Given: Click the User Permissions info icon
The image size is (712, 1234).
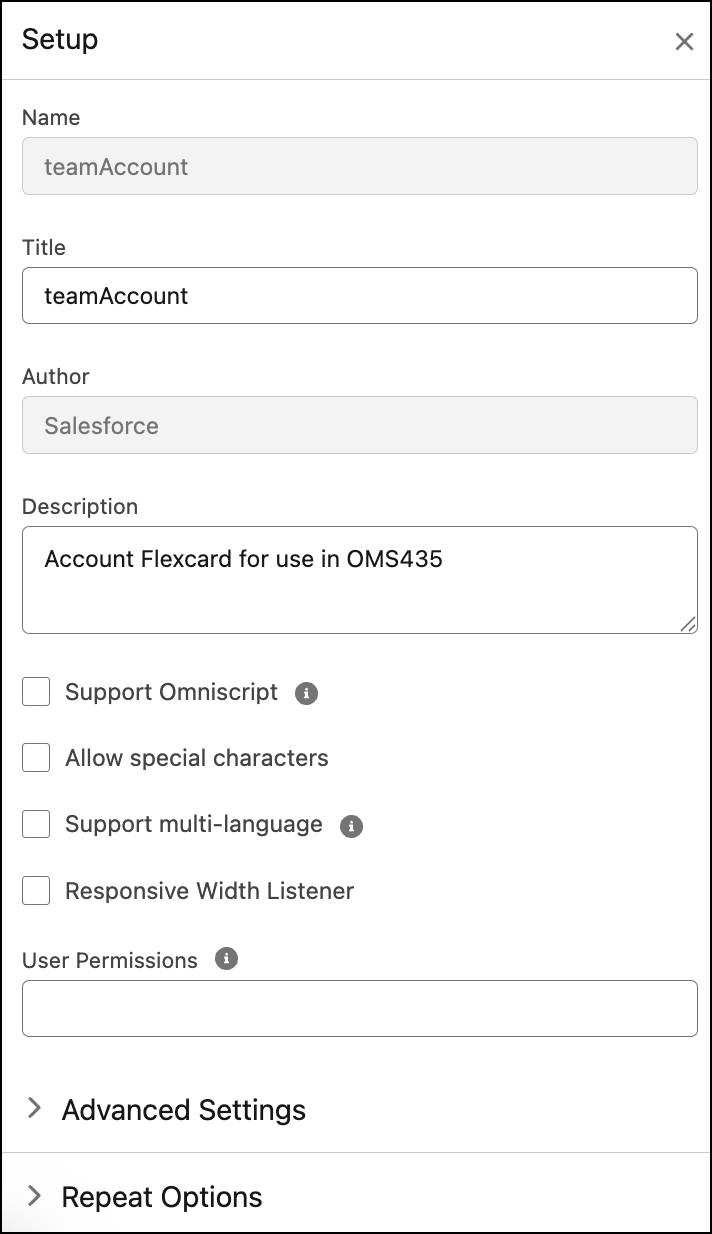Looking at the screenshot, I should [226, 959].
